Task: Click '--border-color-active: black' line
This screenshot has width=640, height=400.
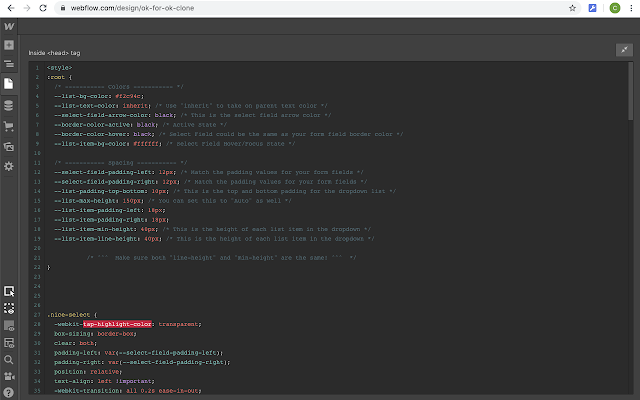Action: click(x=106, y=125)
